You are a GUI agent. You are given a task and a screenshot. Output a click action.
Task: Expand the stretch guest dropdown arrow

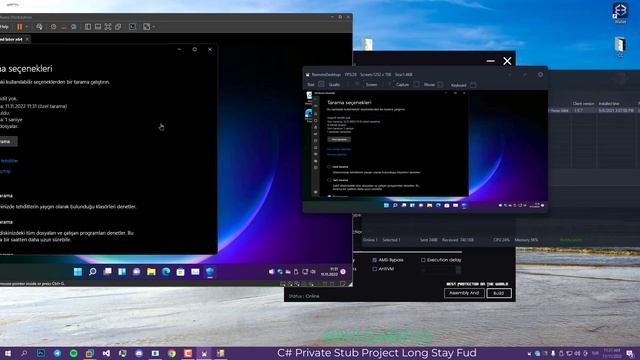click(x=153, y=27)
